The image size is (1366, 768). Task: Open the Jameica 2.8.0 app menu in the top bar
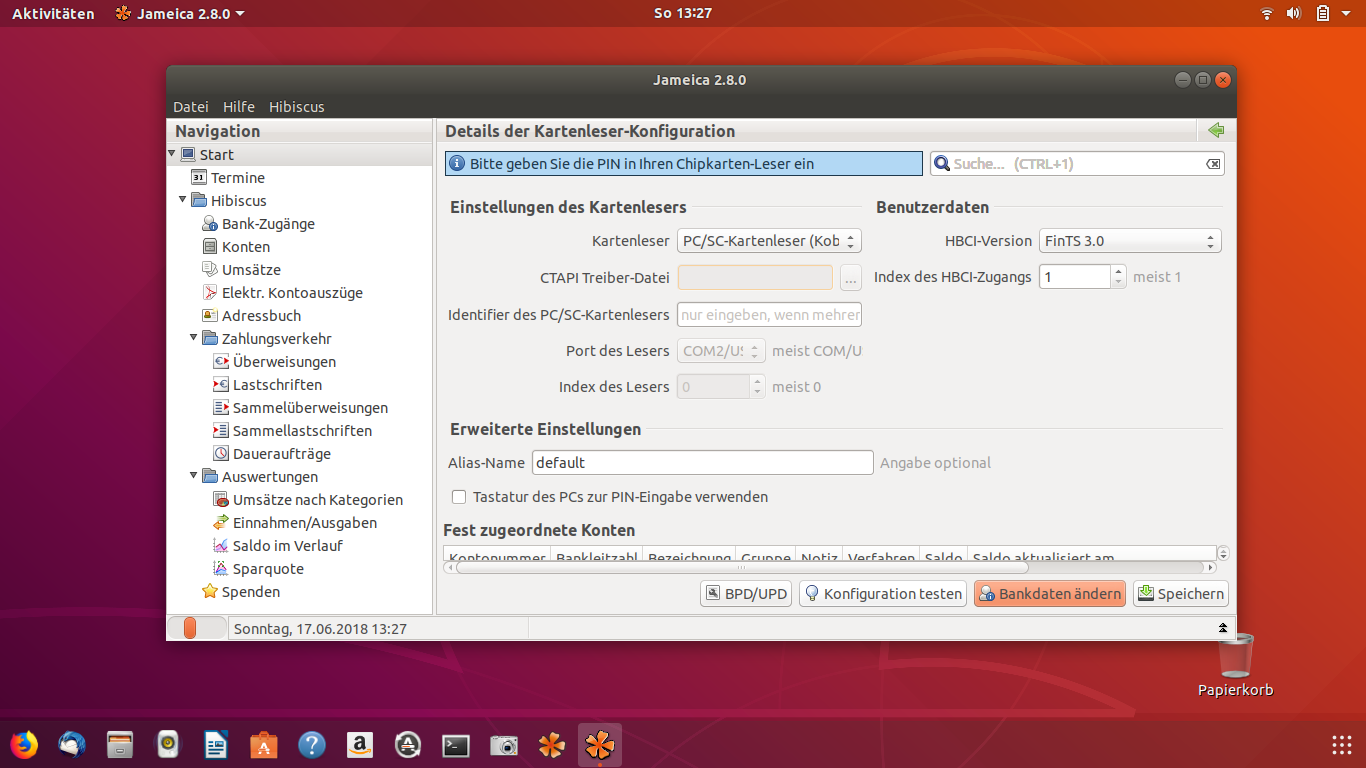[x=180, y=13]
